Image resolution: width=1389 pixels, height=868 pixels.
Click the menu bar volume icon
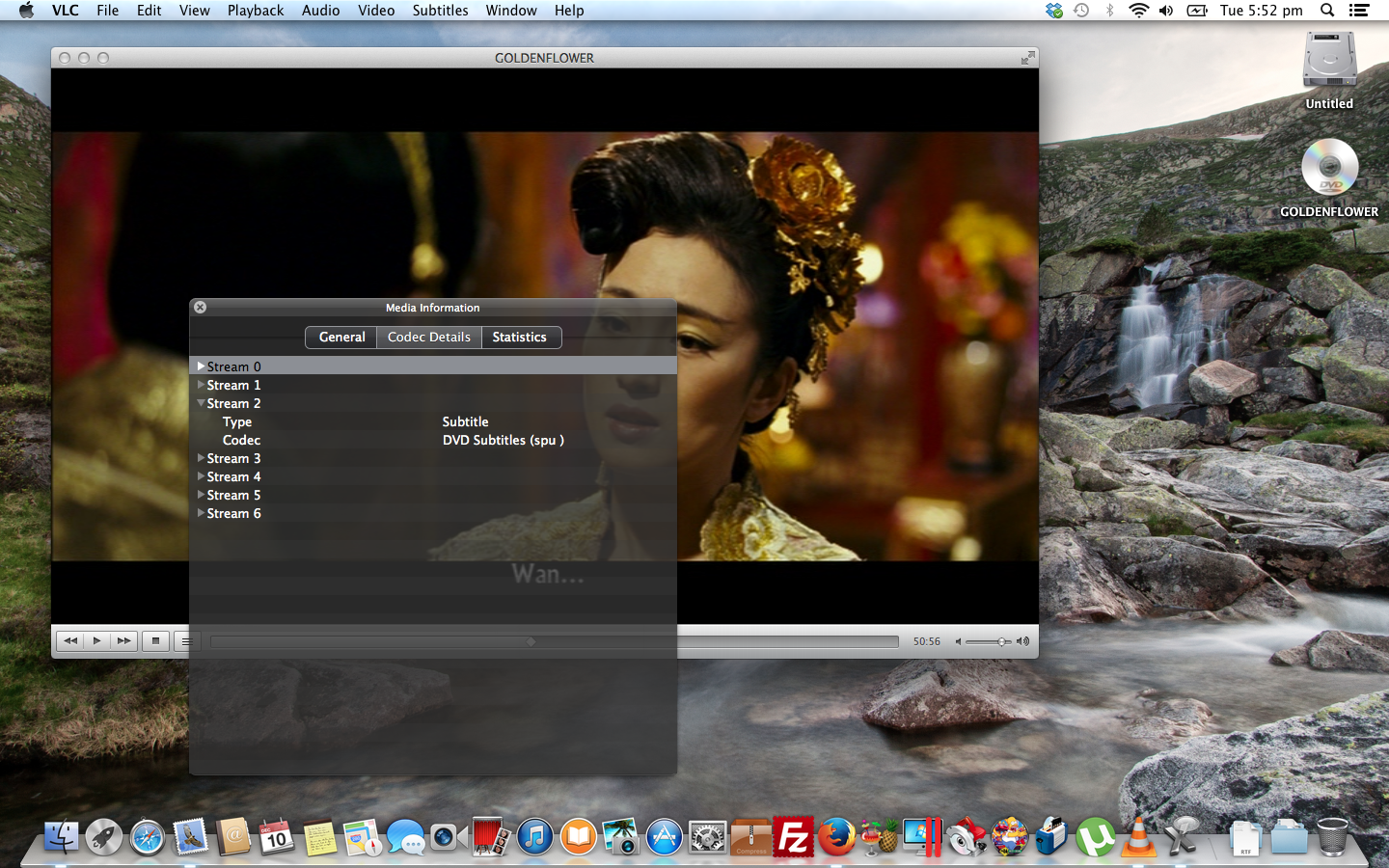point(1166,11)
